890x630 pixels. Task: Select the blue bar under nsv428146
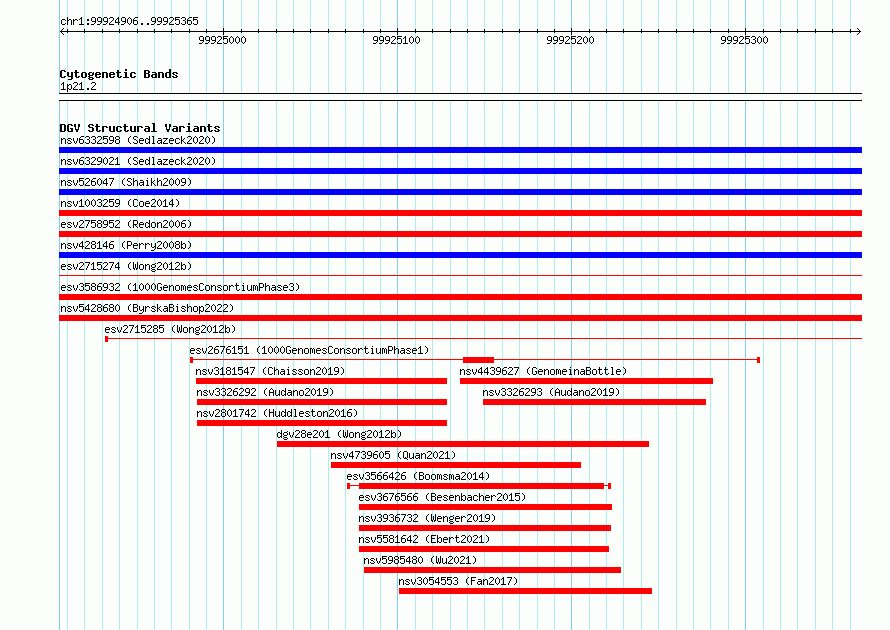(460, 255)
